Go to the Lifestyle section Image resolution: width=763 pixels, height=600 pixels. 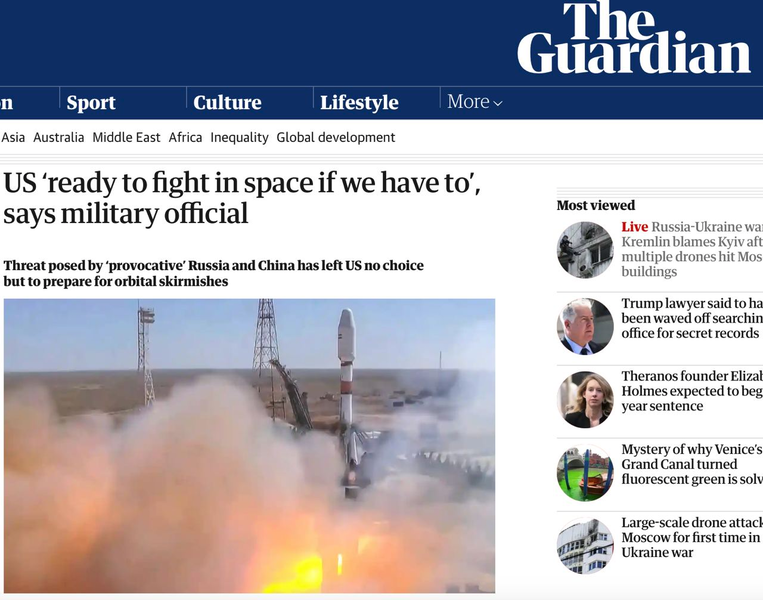pos(359,102)
